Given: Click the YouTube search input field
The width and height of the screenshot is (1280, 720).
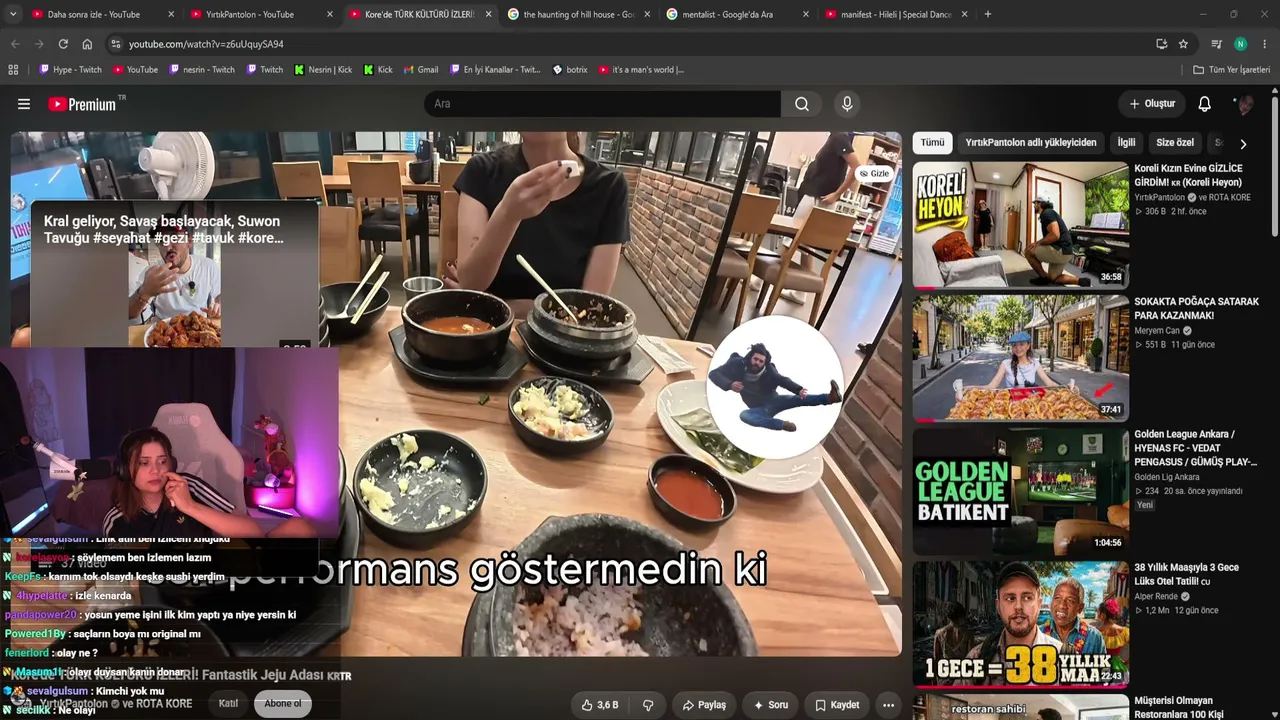Looking at the screenshot, I should [x=603, y=104].
